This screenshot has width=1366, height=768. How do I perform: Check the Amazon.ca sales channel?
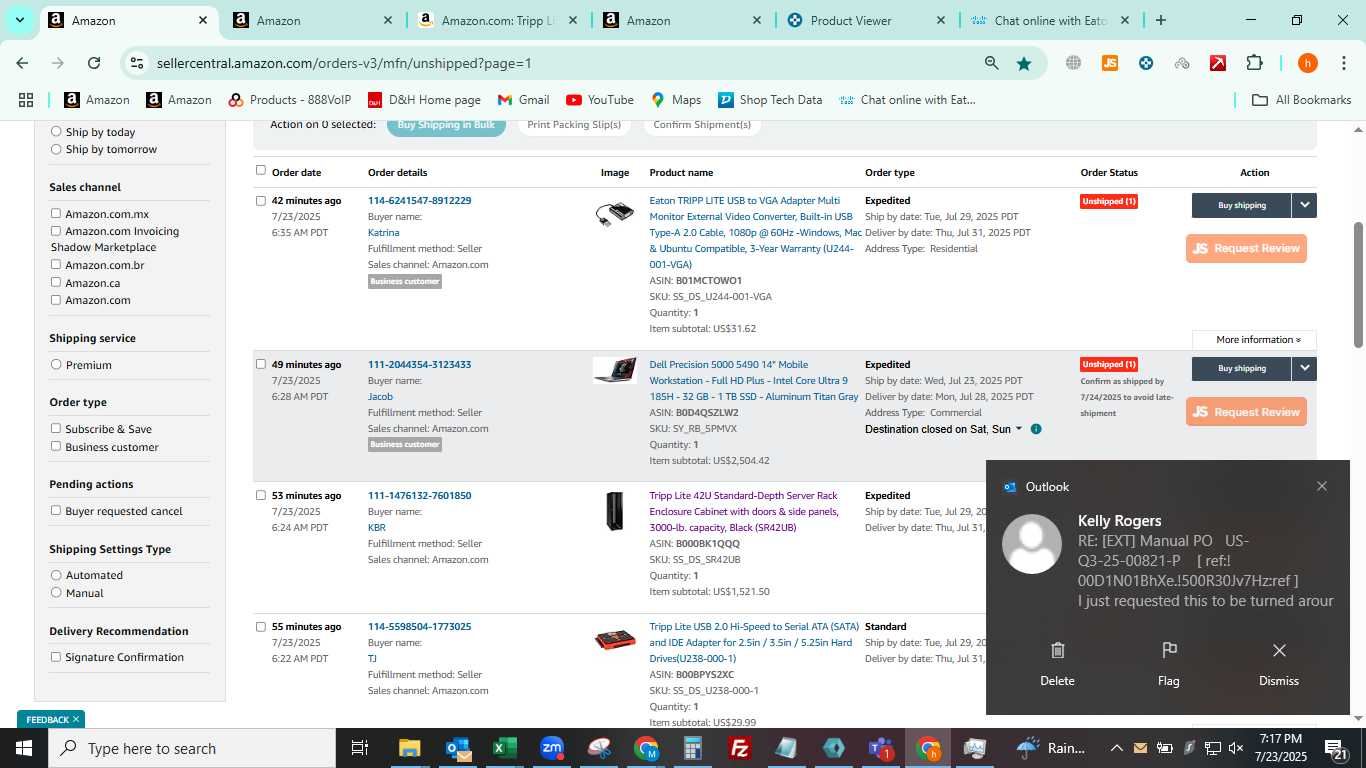(56, 282)
